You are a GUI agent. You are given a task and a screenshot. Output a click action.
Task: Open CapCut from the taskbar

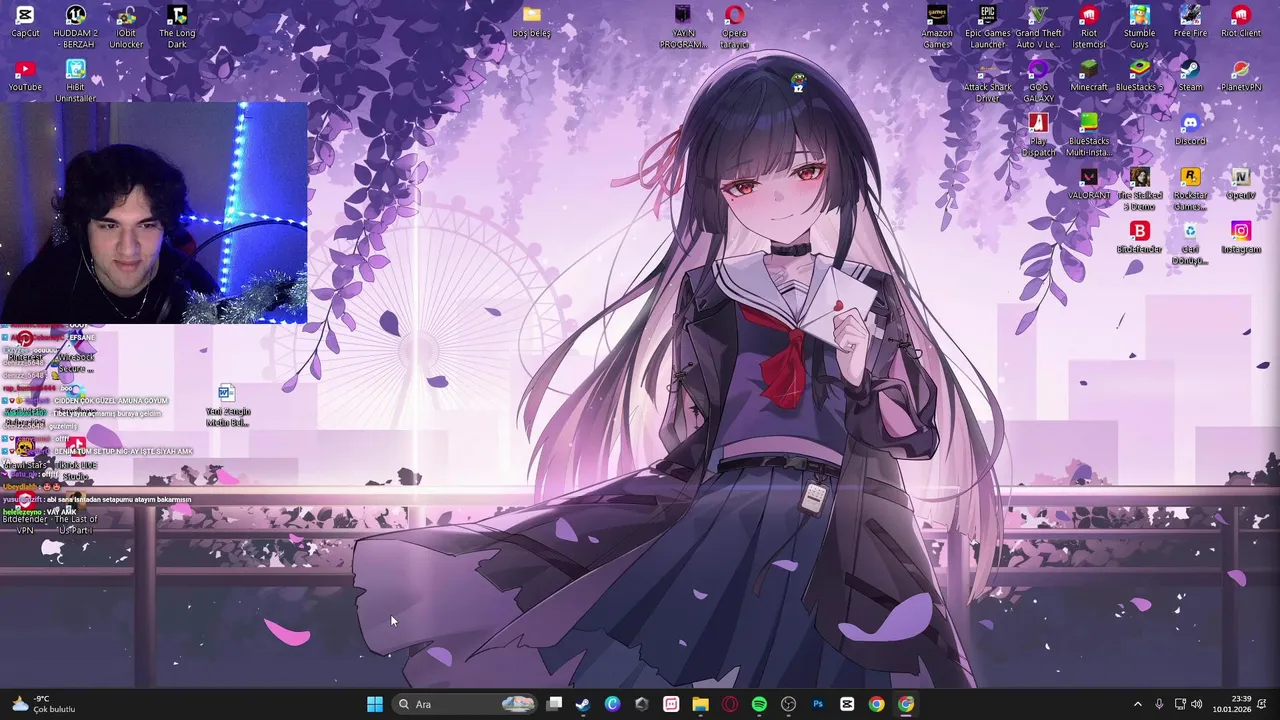pyautogui.click(x=847, y=704)
